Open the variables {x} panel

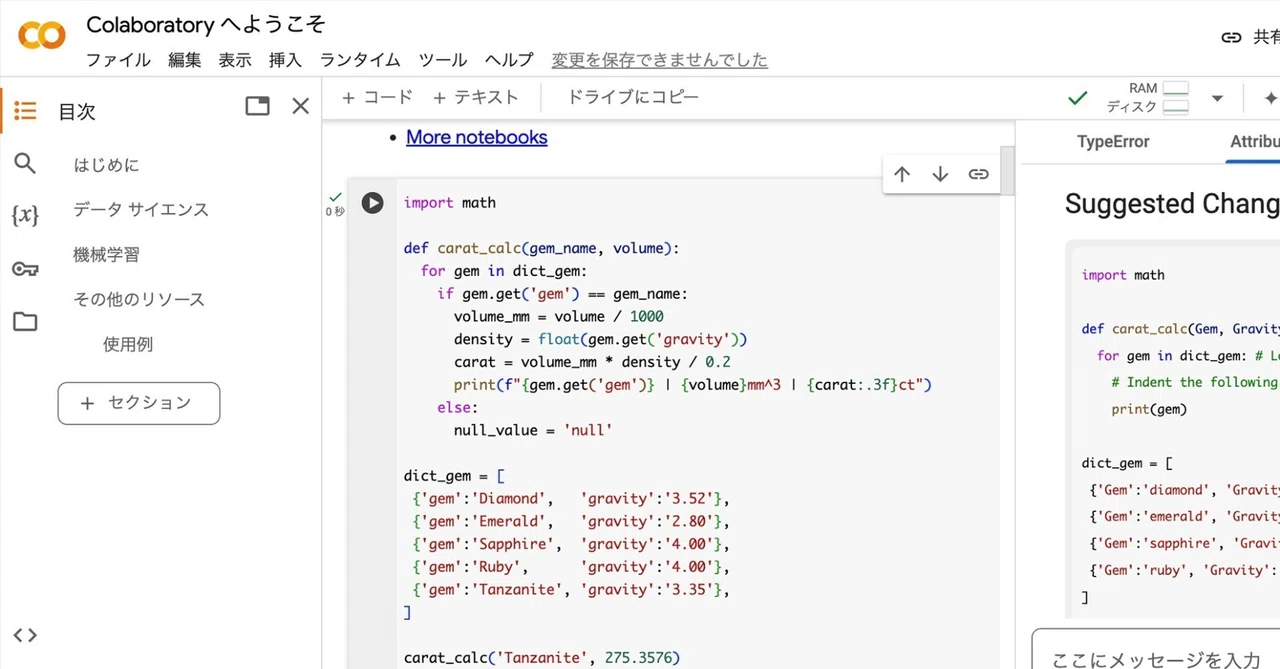pyautogui.click(x=25, y=215)
